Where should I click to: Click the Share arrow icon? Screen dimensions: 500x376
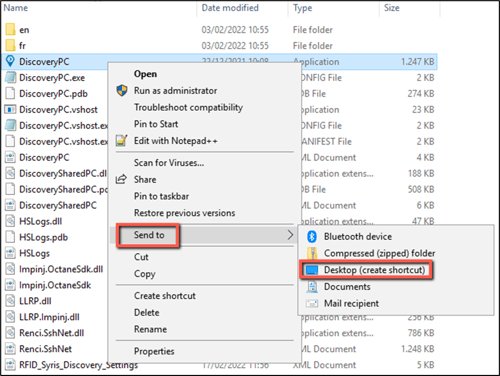pyautogui.click(x=121, y=179)
